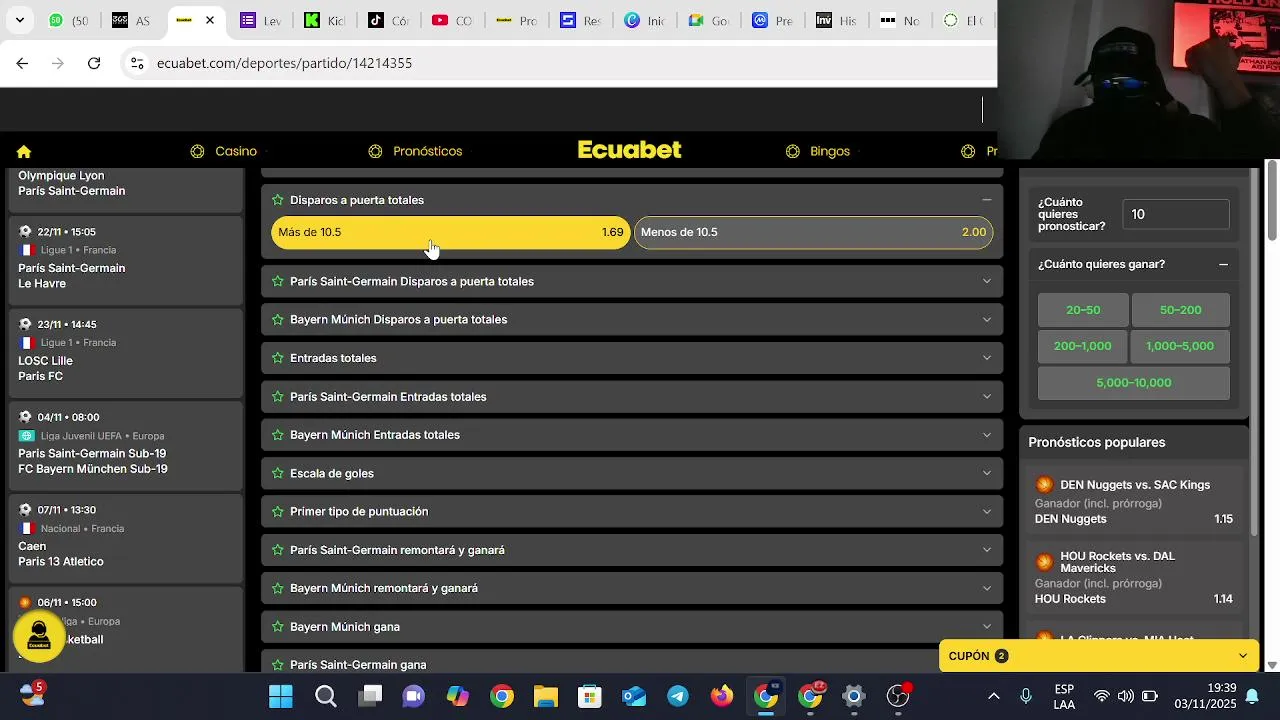Open OBS Studio from the taskbar
Viewport: 1280px width, 720px height.
tap(898, 696)
